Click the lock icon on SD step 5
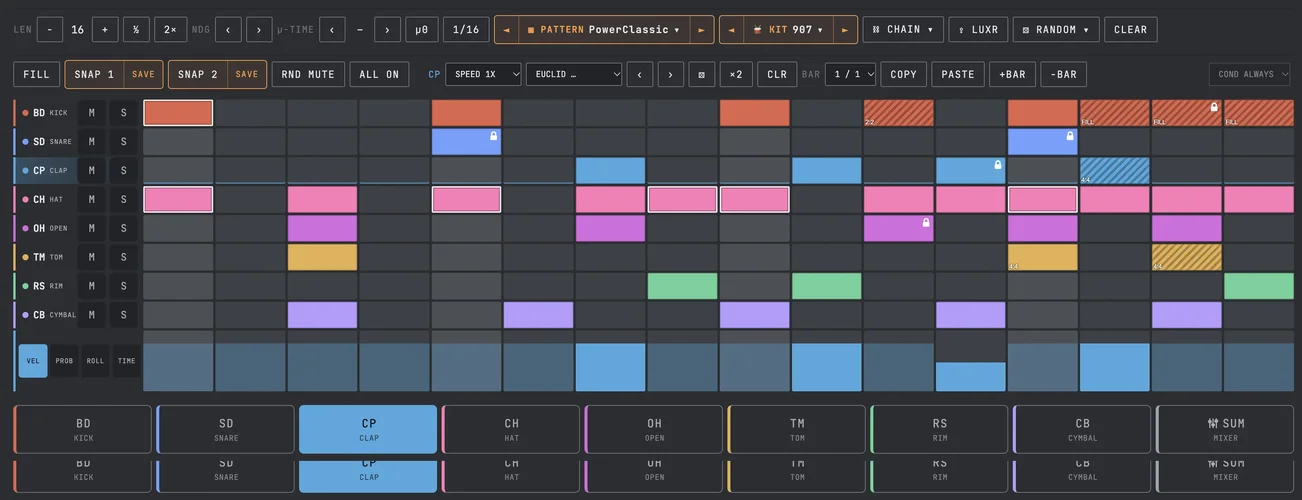 493,135
